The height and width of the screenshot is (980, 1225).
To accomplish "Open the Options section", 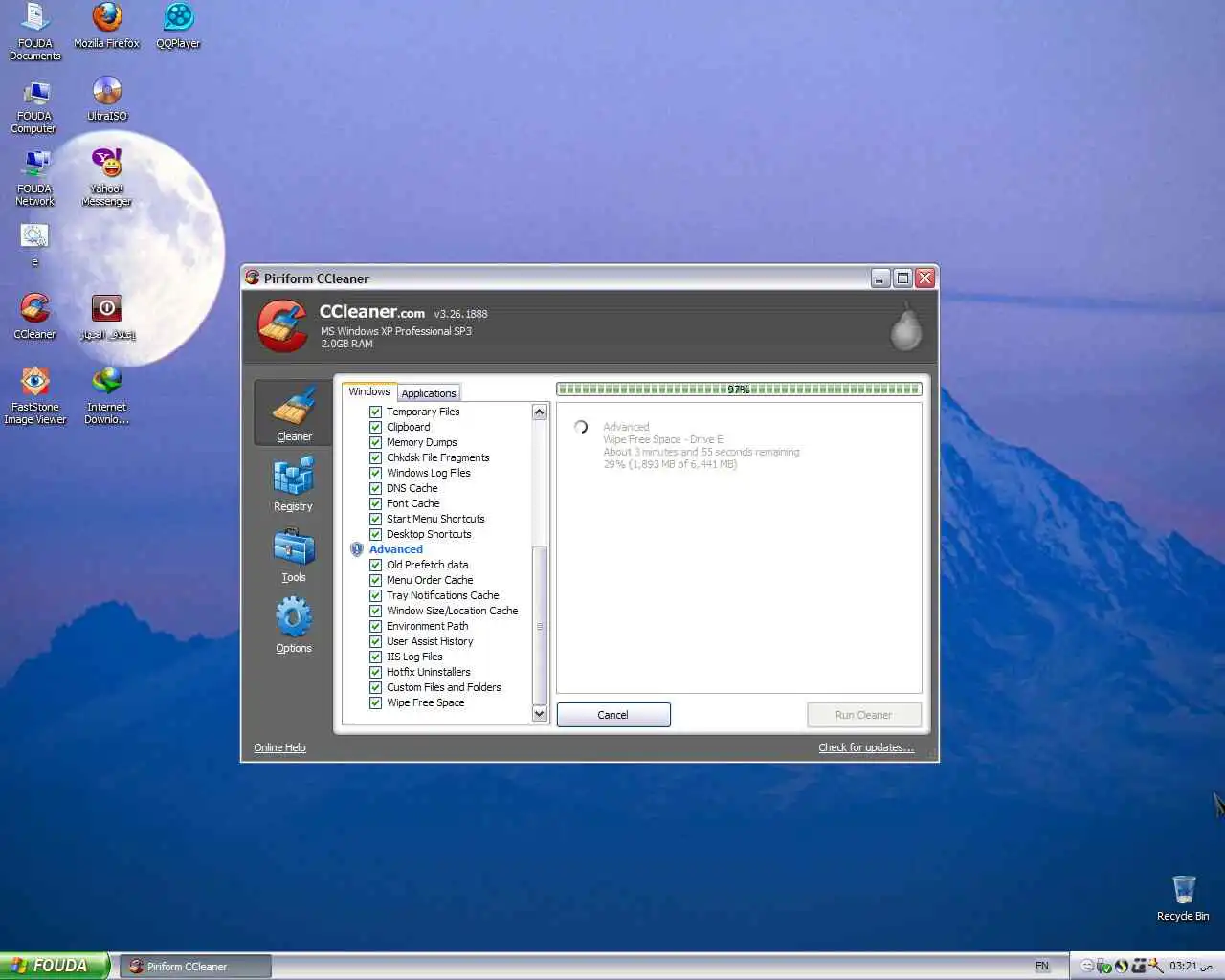I will click(294, 626).
